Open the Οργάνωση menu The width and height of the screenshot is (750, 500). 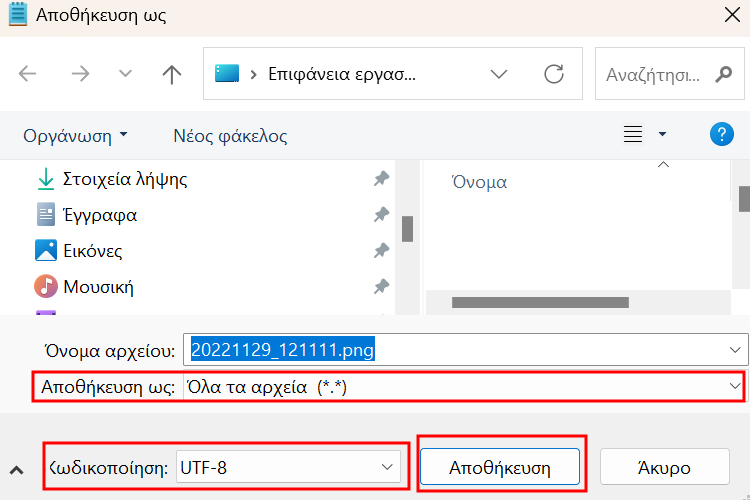pyautogui.click(x=76, y=136)
